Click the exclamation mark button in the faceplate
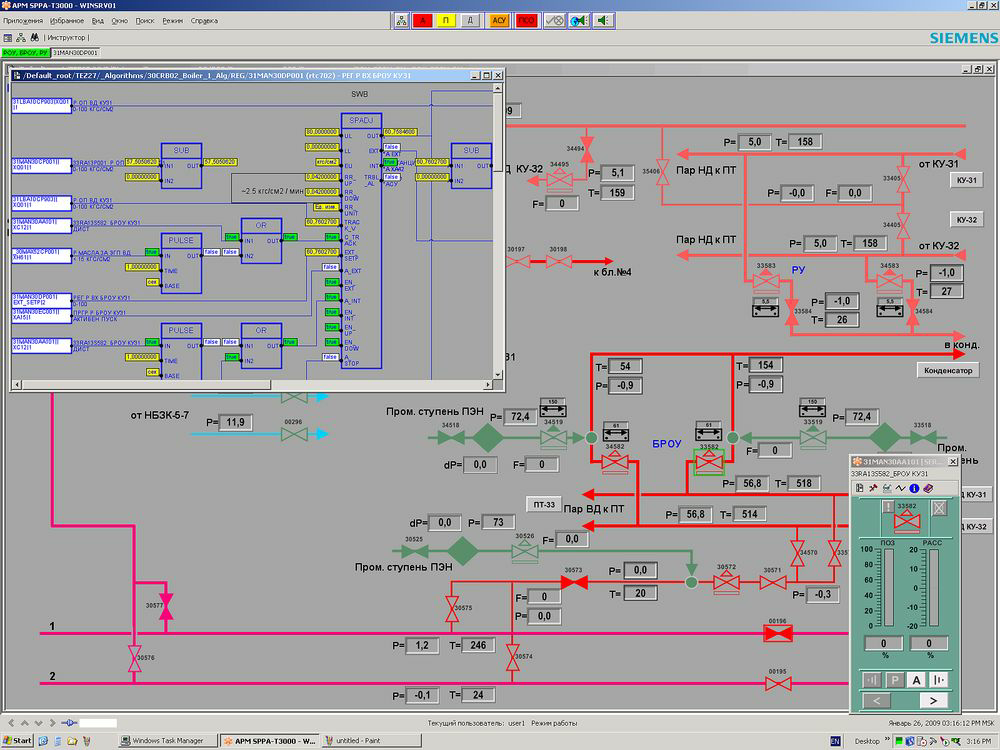The width and height of the screenshot is (1000, 750). point(888,507)
